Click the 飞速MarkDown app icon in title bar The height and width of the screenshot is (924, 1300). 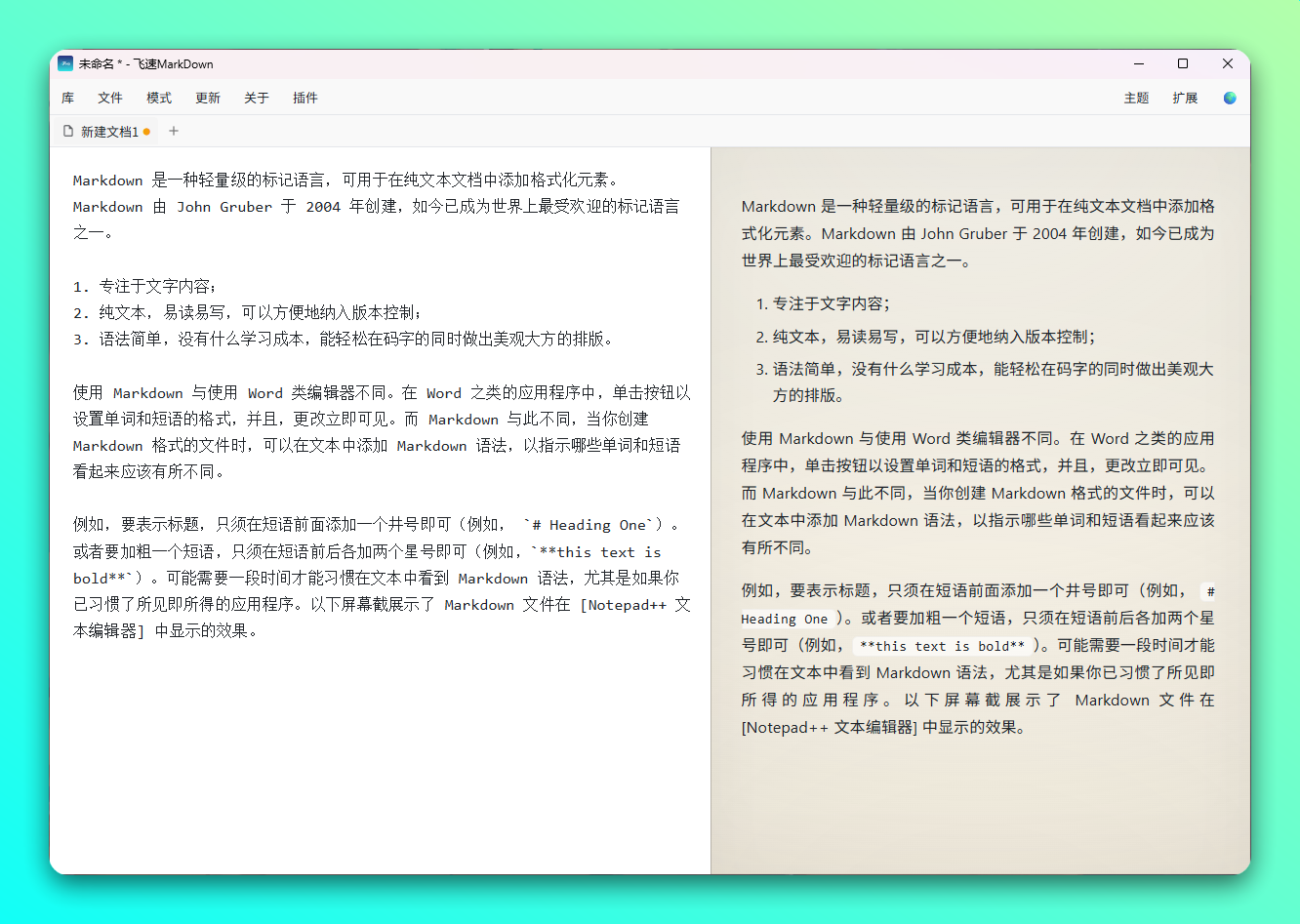coord(65,64)
